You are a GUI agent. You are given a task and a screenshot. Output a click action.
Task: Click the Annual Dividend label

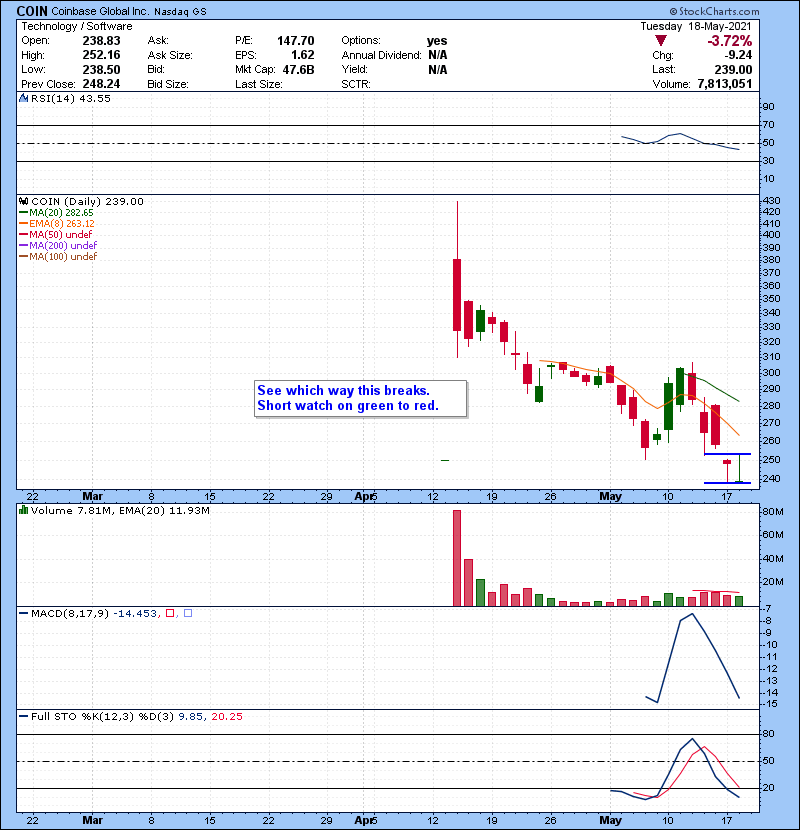tap(381, 55)
